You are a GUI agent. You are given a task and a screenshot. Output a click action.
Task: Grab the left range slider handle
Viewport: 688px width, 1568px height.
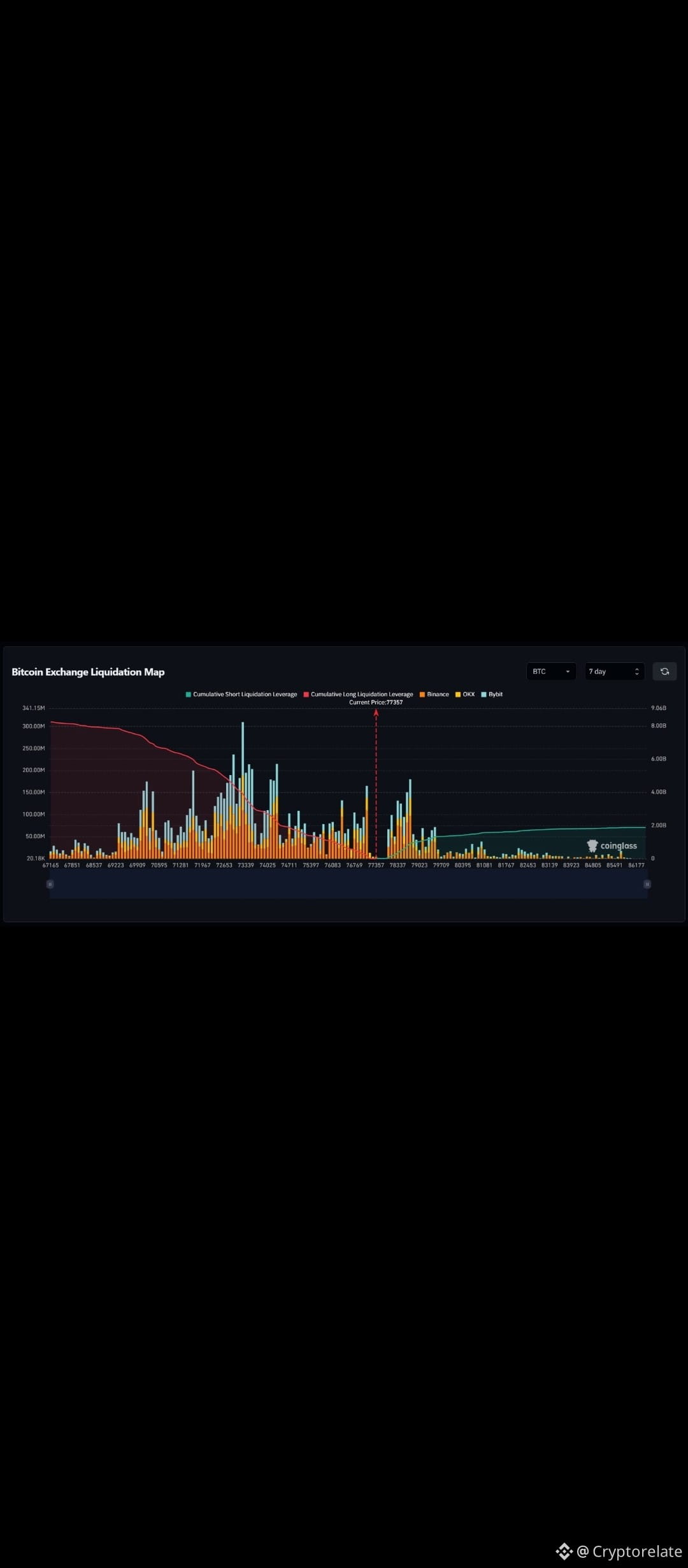tap(50, 884)
